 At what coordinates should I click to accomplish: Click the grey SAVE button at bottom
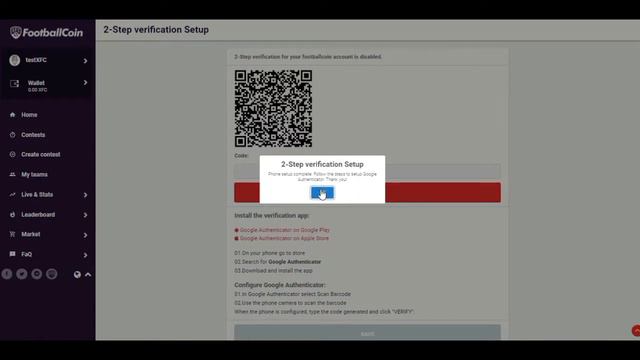367,332
